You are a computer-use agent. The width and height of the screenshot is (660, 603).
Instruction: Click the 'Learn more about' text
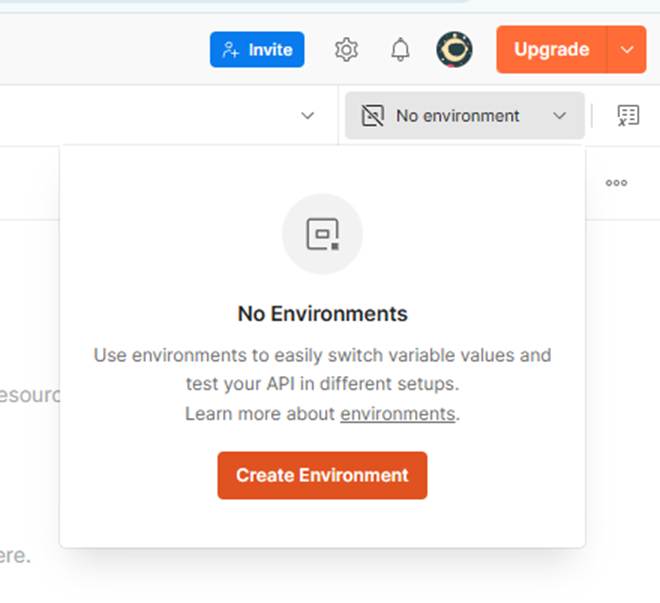click(x=260, y=414)
